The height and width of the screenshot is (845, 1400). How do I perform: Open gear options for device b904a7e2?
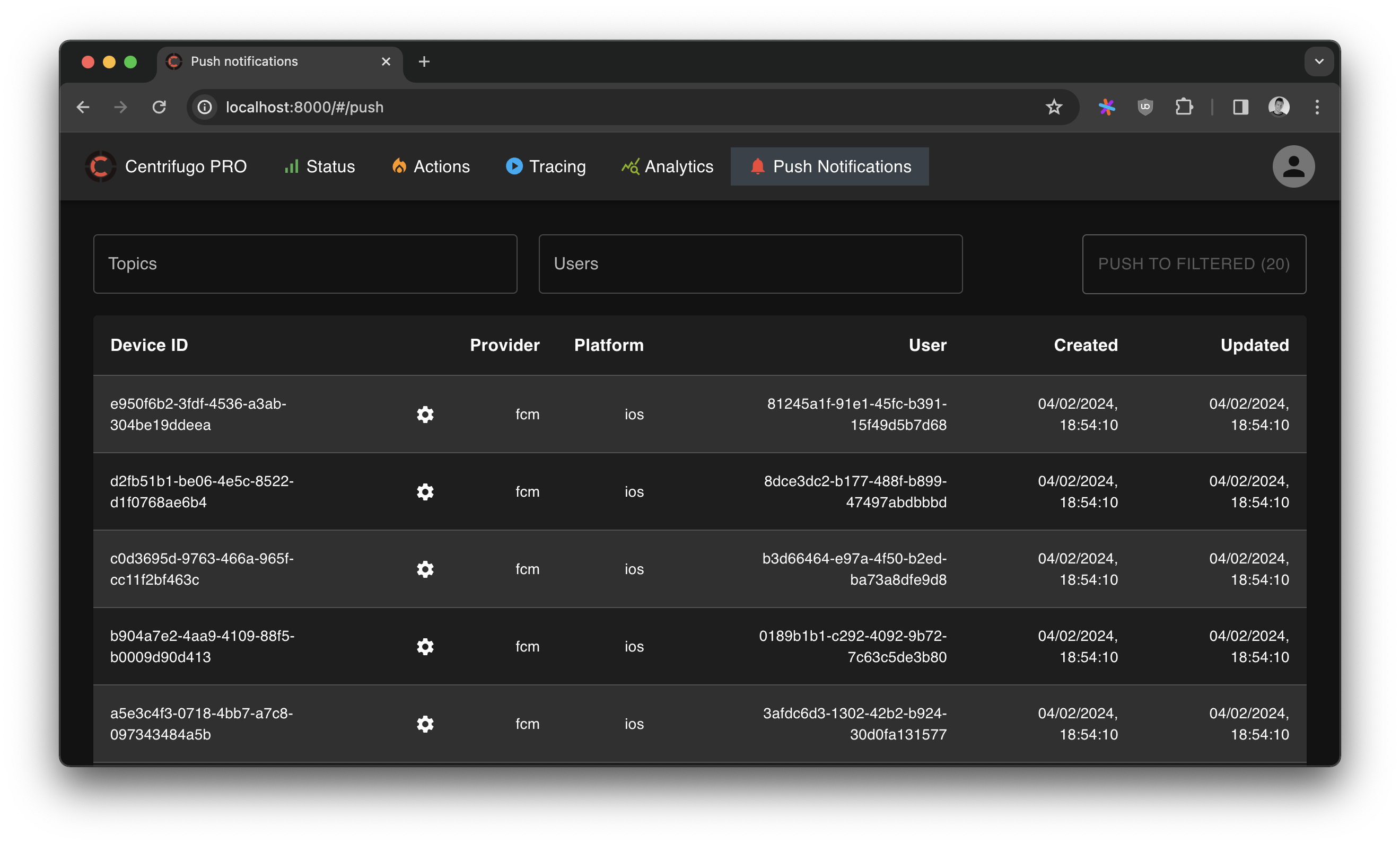pos(425,646)
